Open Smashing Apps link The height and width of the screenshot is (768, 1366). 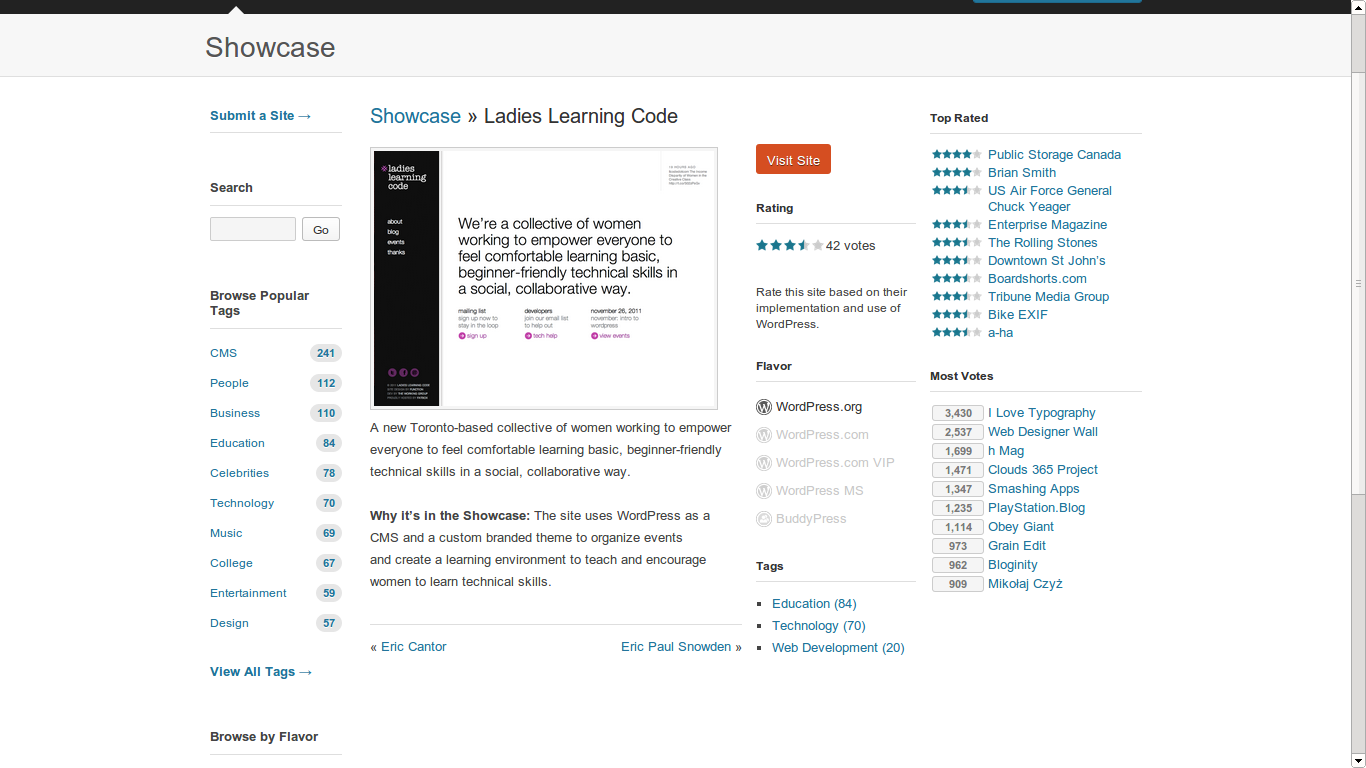1033,489
